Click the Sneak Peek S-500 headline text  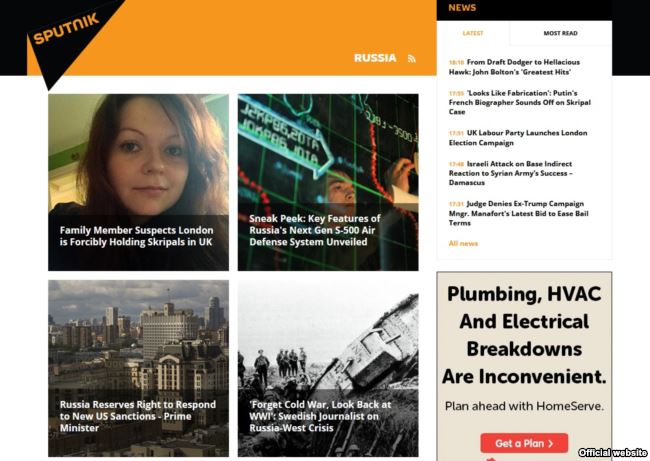(315, 230)
